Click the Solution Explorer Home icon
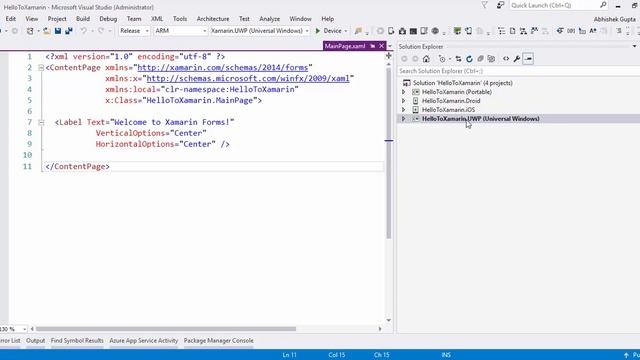The width and height of the screenshot is (640, 360). (426, 59)
